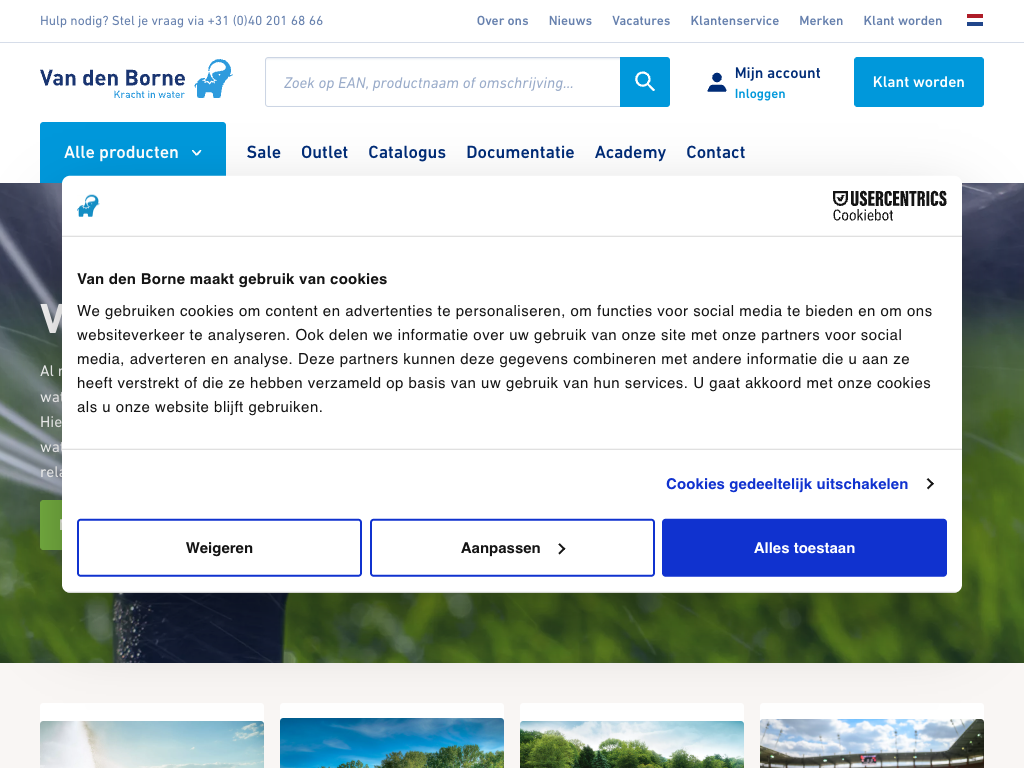
Task: Open the Catalogus page
Action: [x=407, y=152]
